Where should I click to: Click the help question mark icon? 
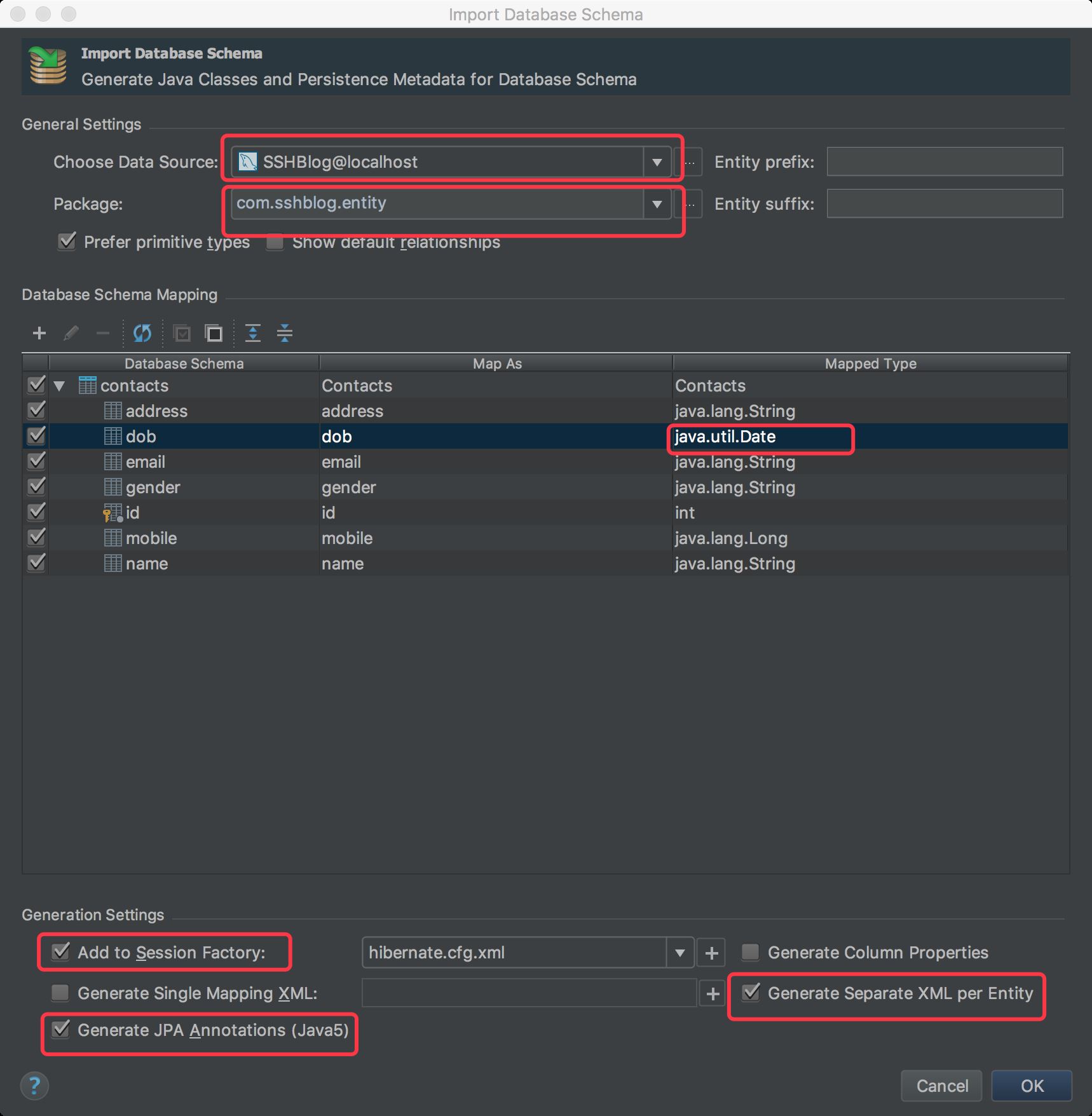click(35, 1085)
